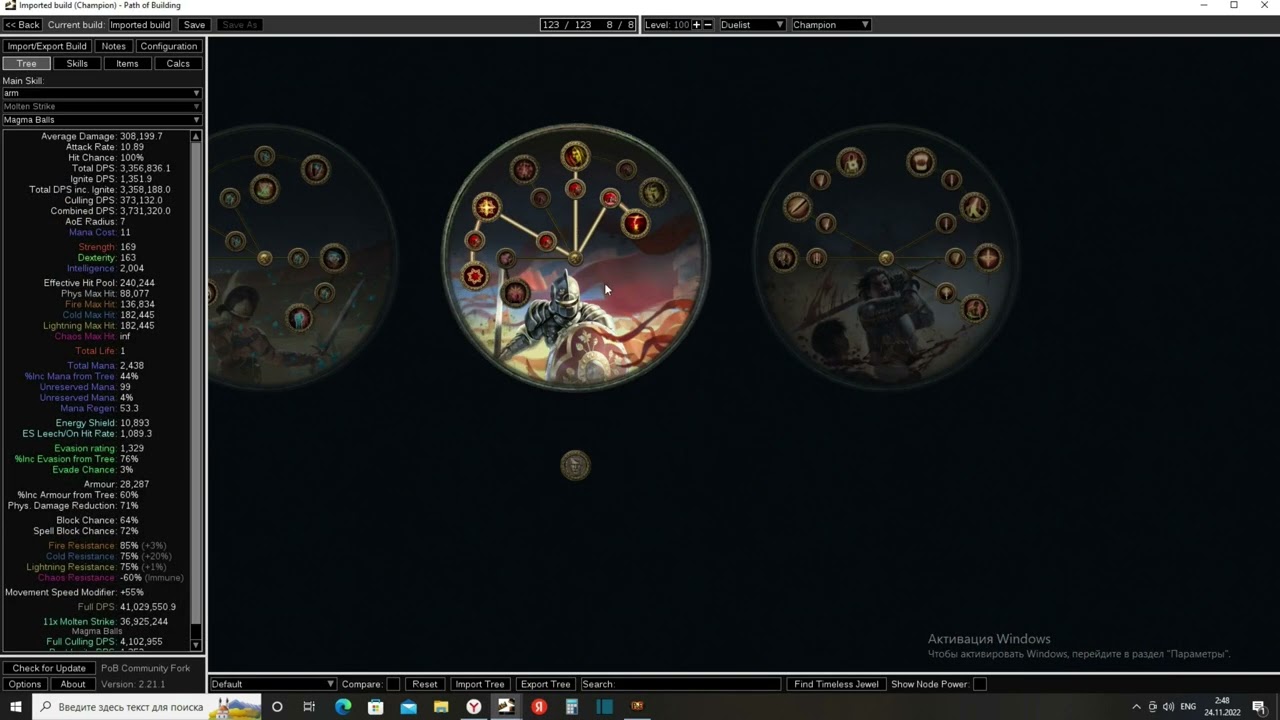Image resolution: width=1280 pixels, height=720 pixels.
Task: Select the dim golden unallocated notable in Champion wheel
Action: point(653,191)
